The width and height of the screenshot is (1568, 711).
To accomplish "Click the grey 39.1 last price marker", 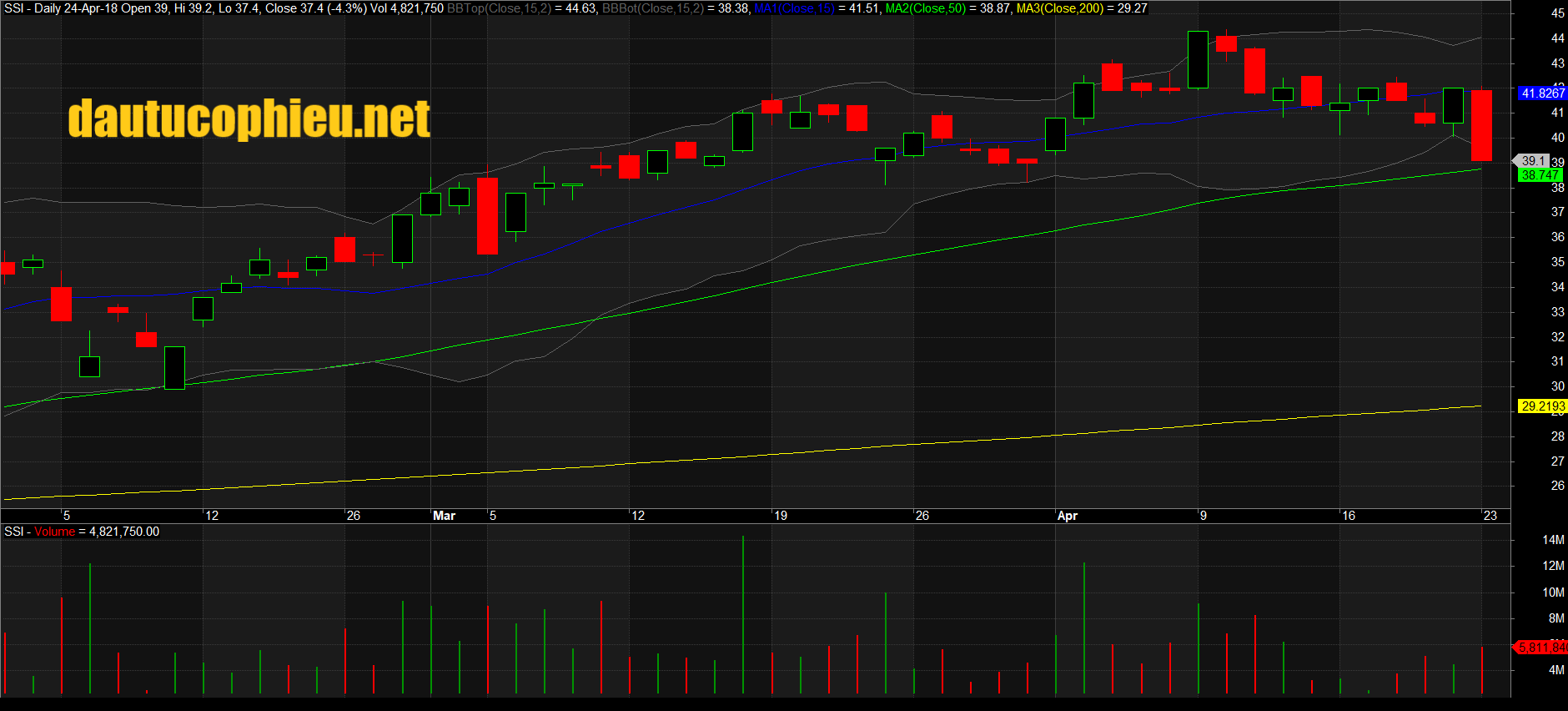I will coord(1533,160).
